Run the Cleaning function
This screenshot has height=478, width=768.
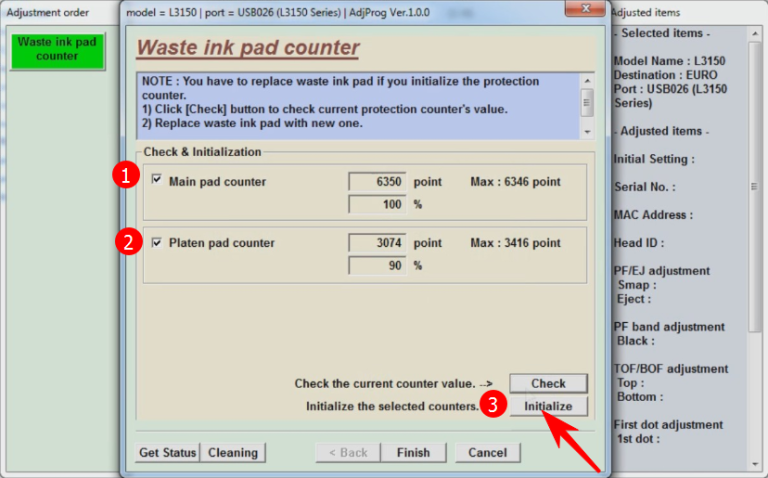pyautogui.click(x=233, y=452)
